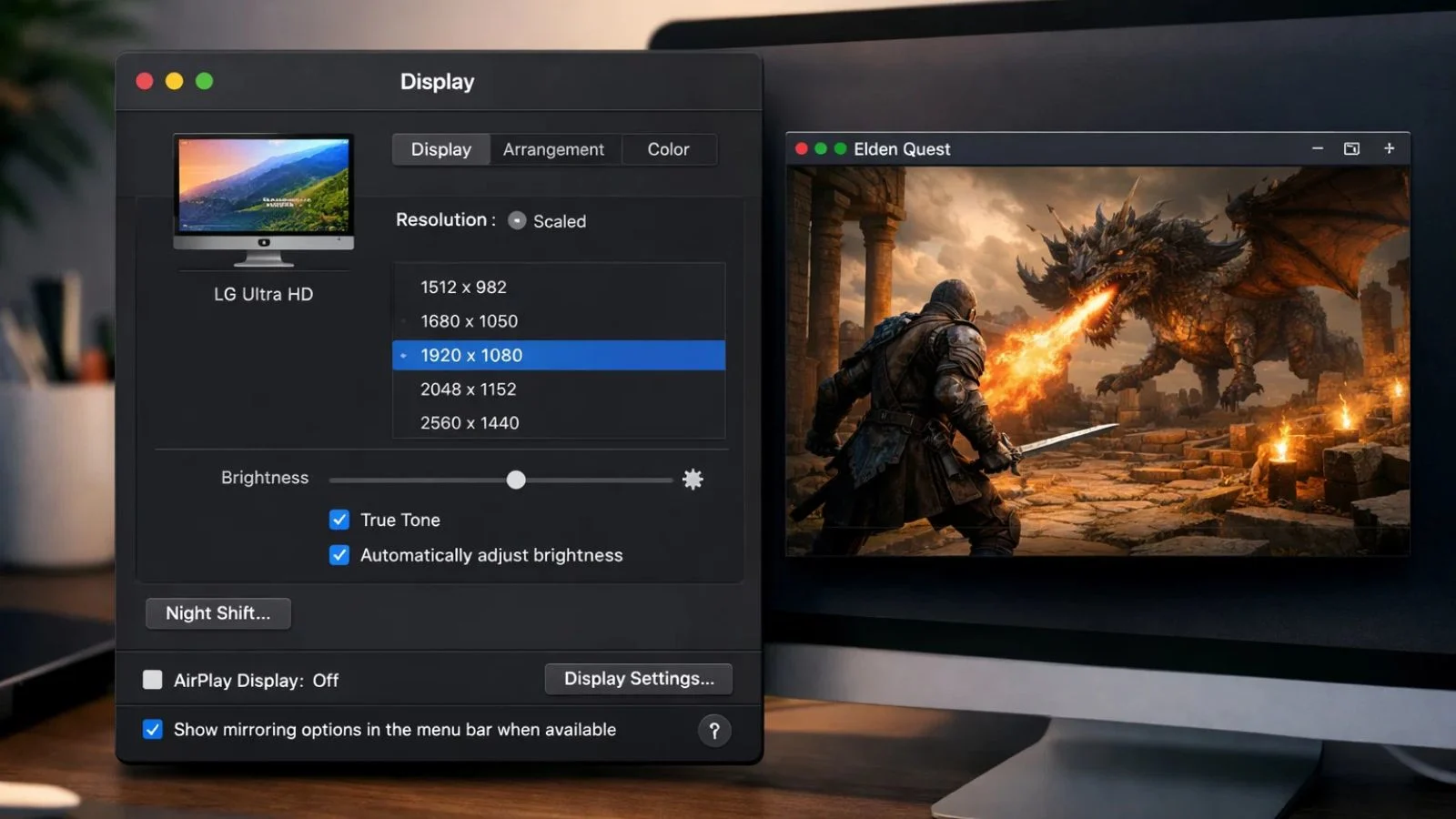This screenshot has width=1456, height=819.
Task: Click the yellow minimize button of Display window
Action: 175,82
